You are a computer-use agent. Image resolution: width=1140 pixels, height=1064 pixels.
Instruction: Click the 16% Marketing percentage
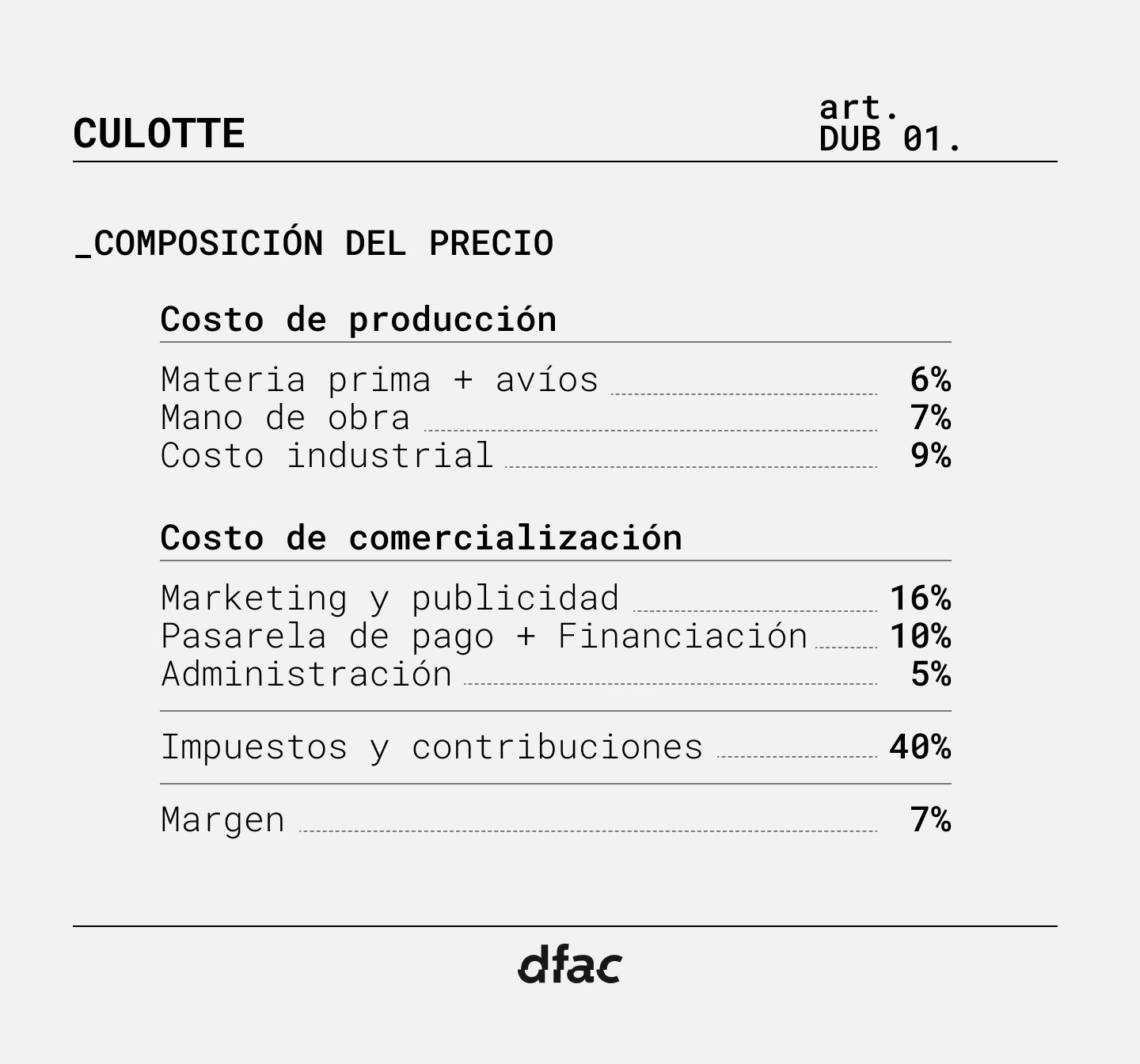[x=920, y=598]
